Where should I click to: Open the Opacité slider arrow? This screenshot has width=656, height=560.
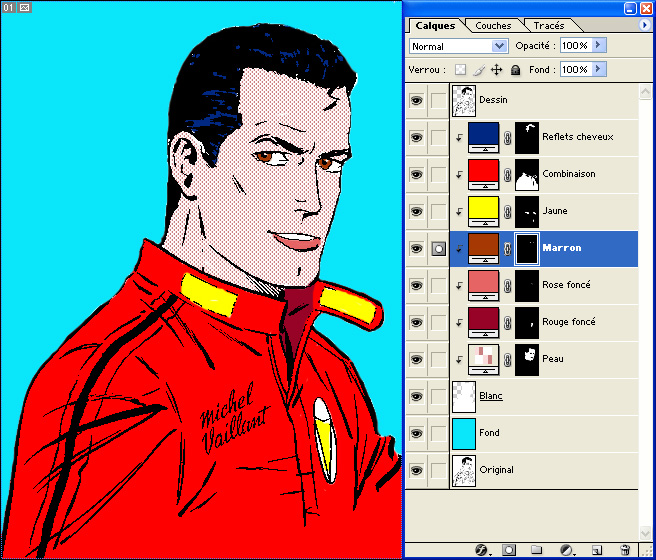pyautogui.click(x=598, y=45)
